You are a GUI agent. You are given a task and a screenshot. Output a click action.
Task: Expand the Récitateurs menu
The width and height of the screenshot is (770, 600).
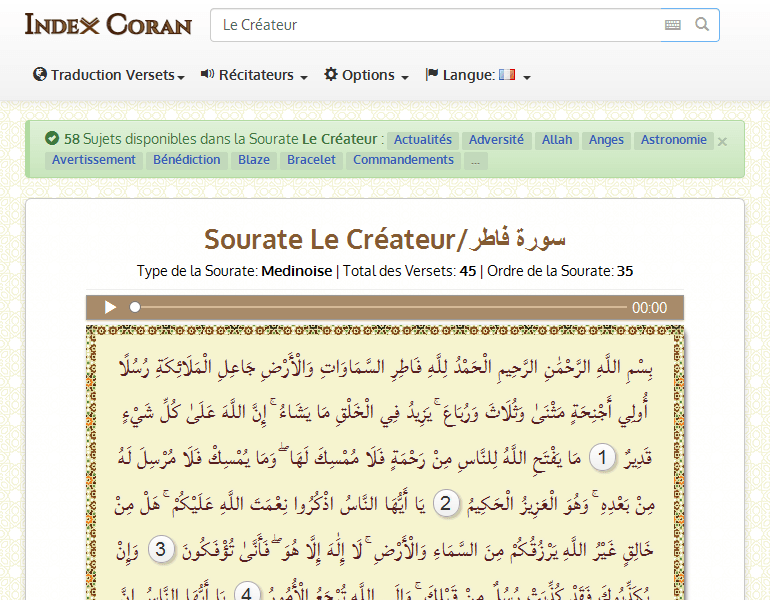tap(254, 75)
